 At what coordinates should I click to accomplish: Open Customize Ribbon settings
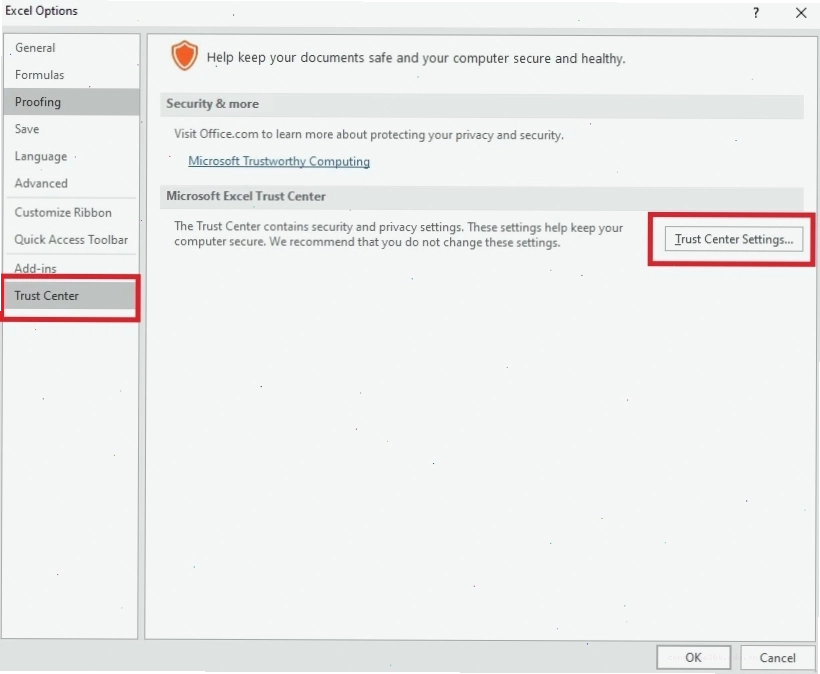click(71, 212)
